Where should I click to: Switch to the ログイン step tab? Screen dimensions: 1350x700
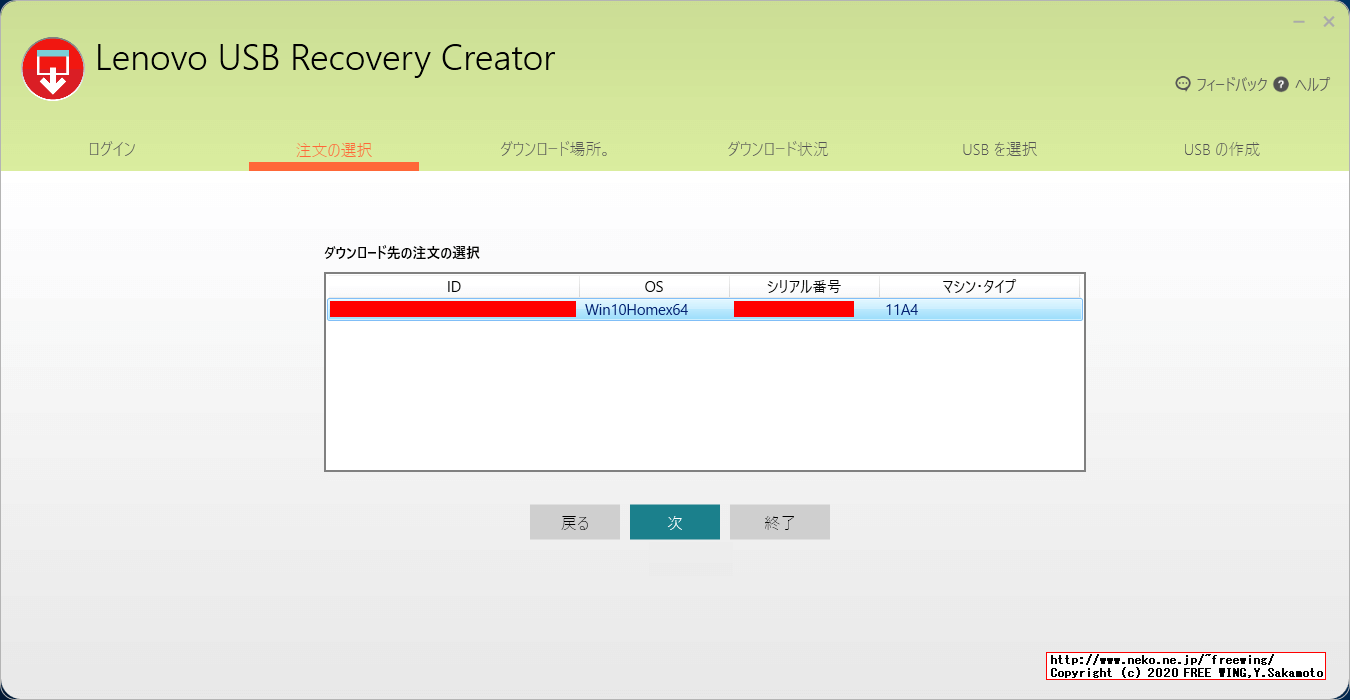(x=111, y=150)
